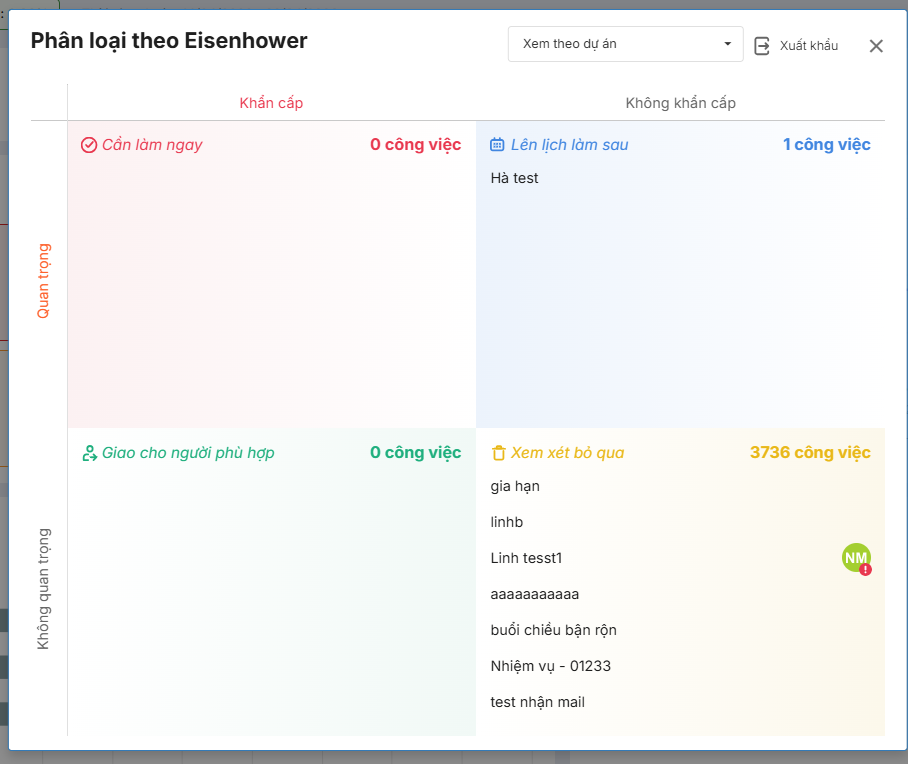Viewport: 908px width, 764px height.
Task: Click the red alert badge on the NM avatar
Action: click(865, 569)
